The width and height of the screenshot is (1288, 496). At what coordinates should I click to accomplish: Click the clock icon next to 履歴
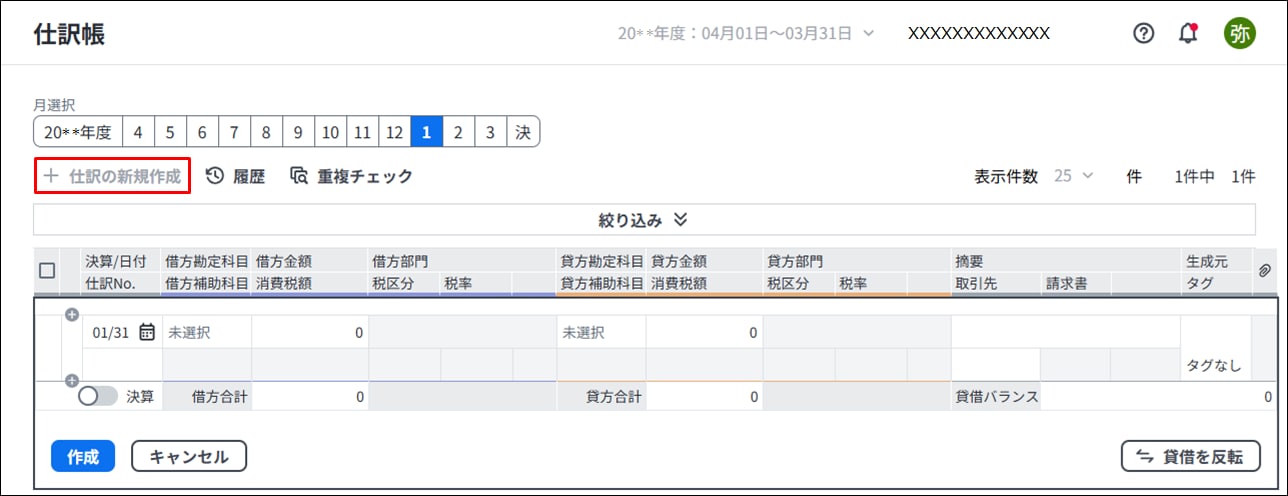point(215,176)
